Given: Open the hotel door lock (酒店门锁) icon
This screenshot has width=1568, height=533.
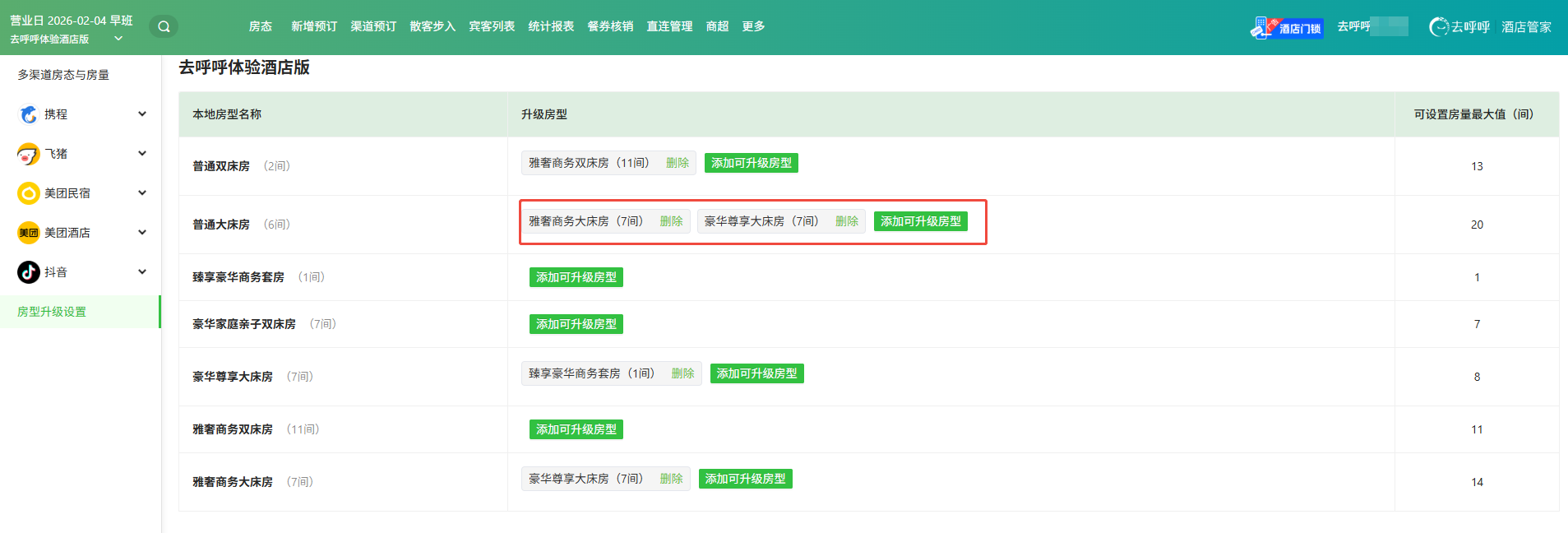Looking at the screenshot, I should point(1287,28).
